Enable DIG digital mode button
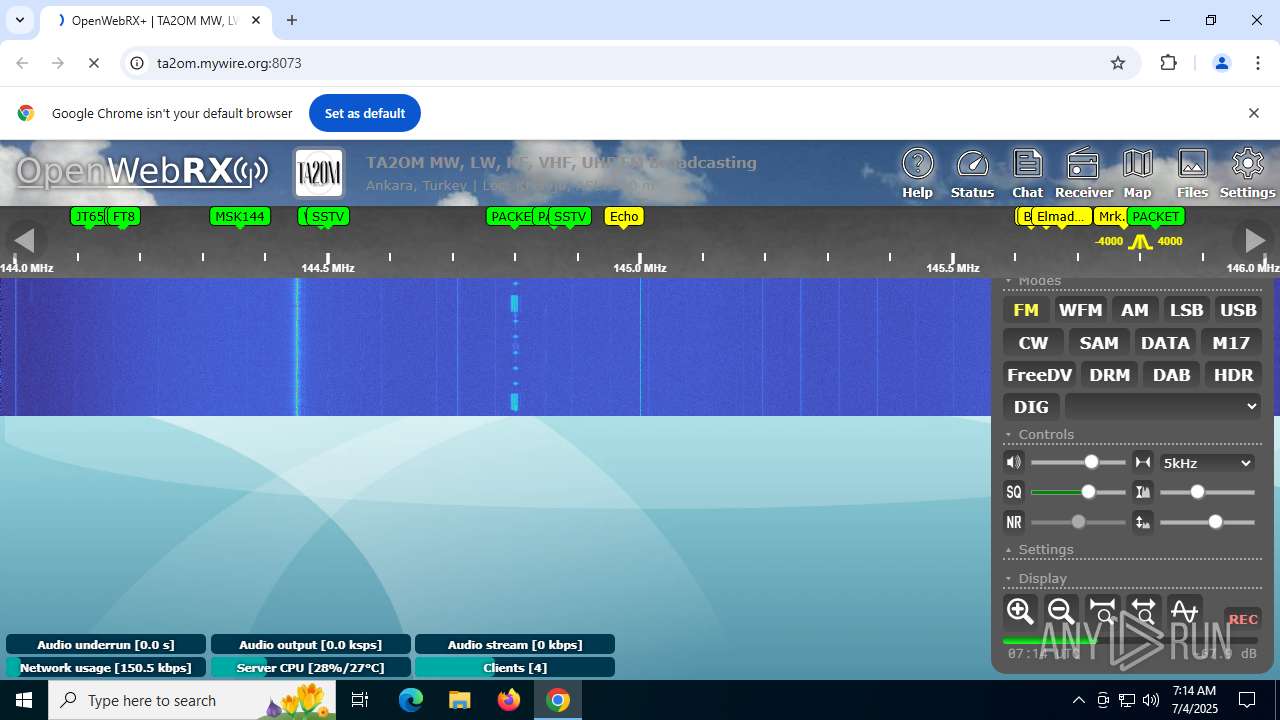 point(1031,407)
